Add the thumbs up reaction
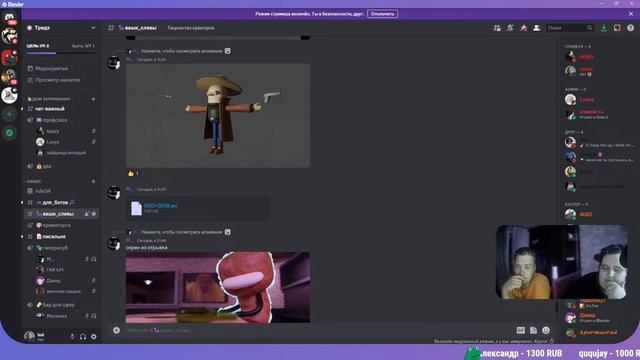Screen dimensions: 640x360 click(133, 173)
